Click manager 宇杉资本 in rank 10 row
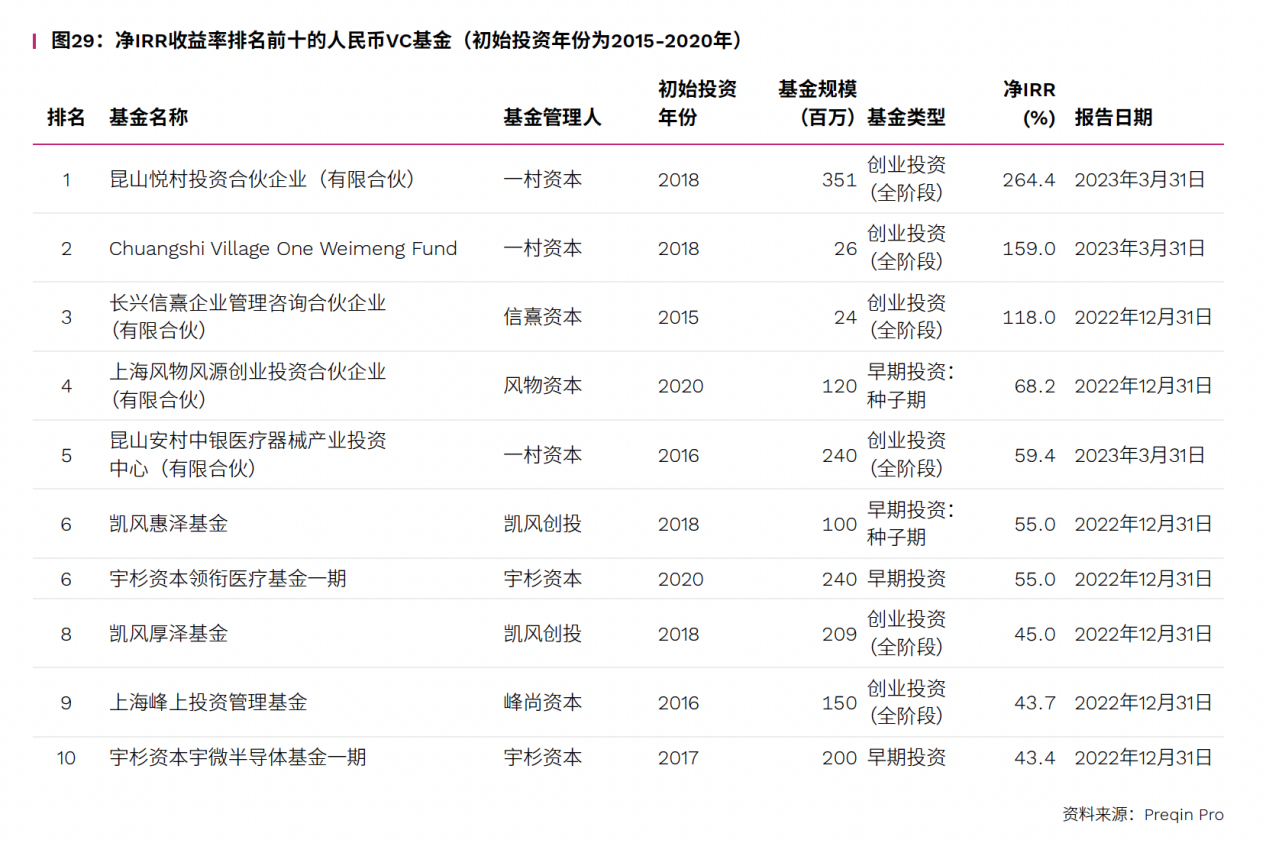1269x843 pixels. pos(542,758)
